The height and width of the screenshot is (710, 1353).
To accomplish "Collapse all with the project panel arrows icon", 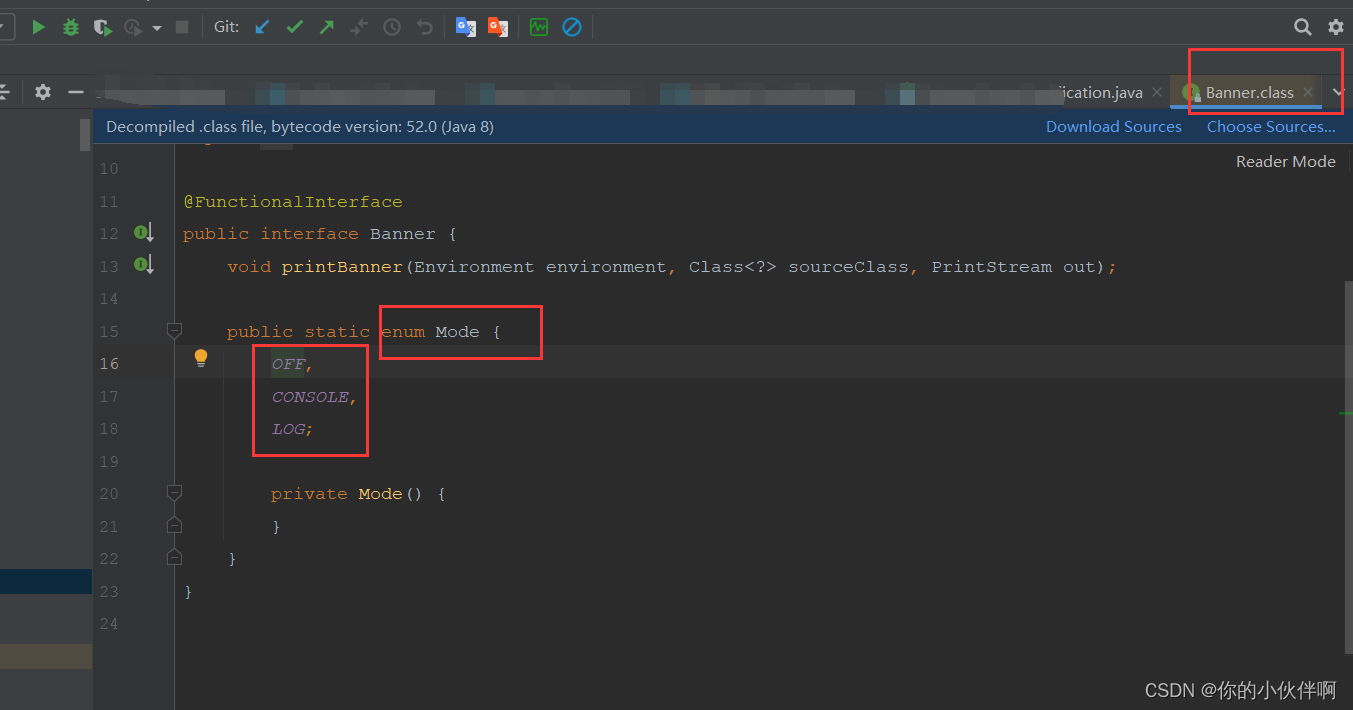I will [4, 92].
